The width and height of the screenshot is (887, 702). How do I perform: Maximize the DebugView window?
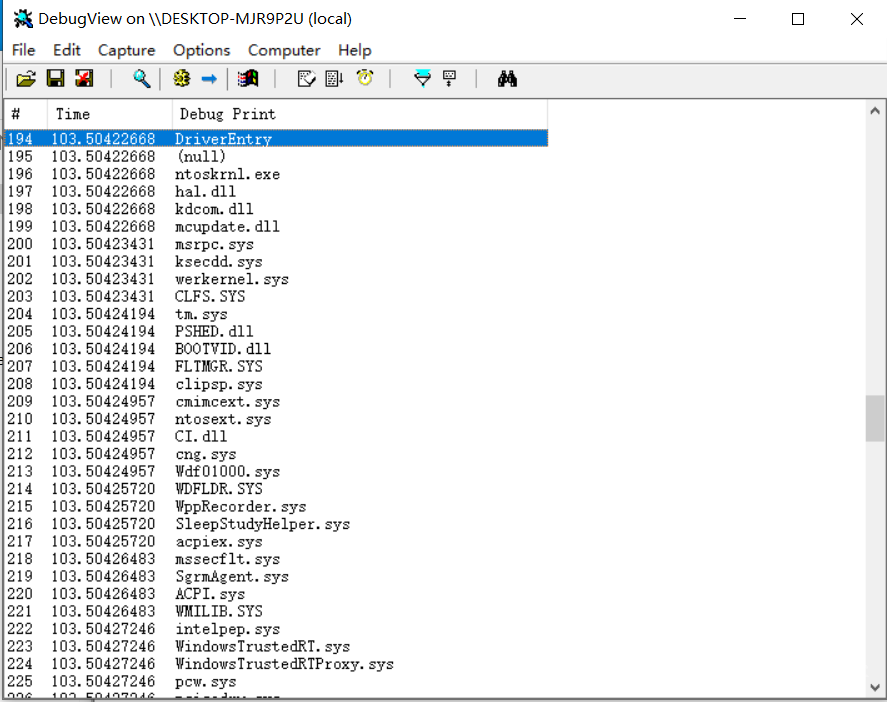pos(798,19)
